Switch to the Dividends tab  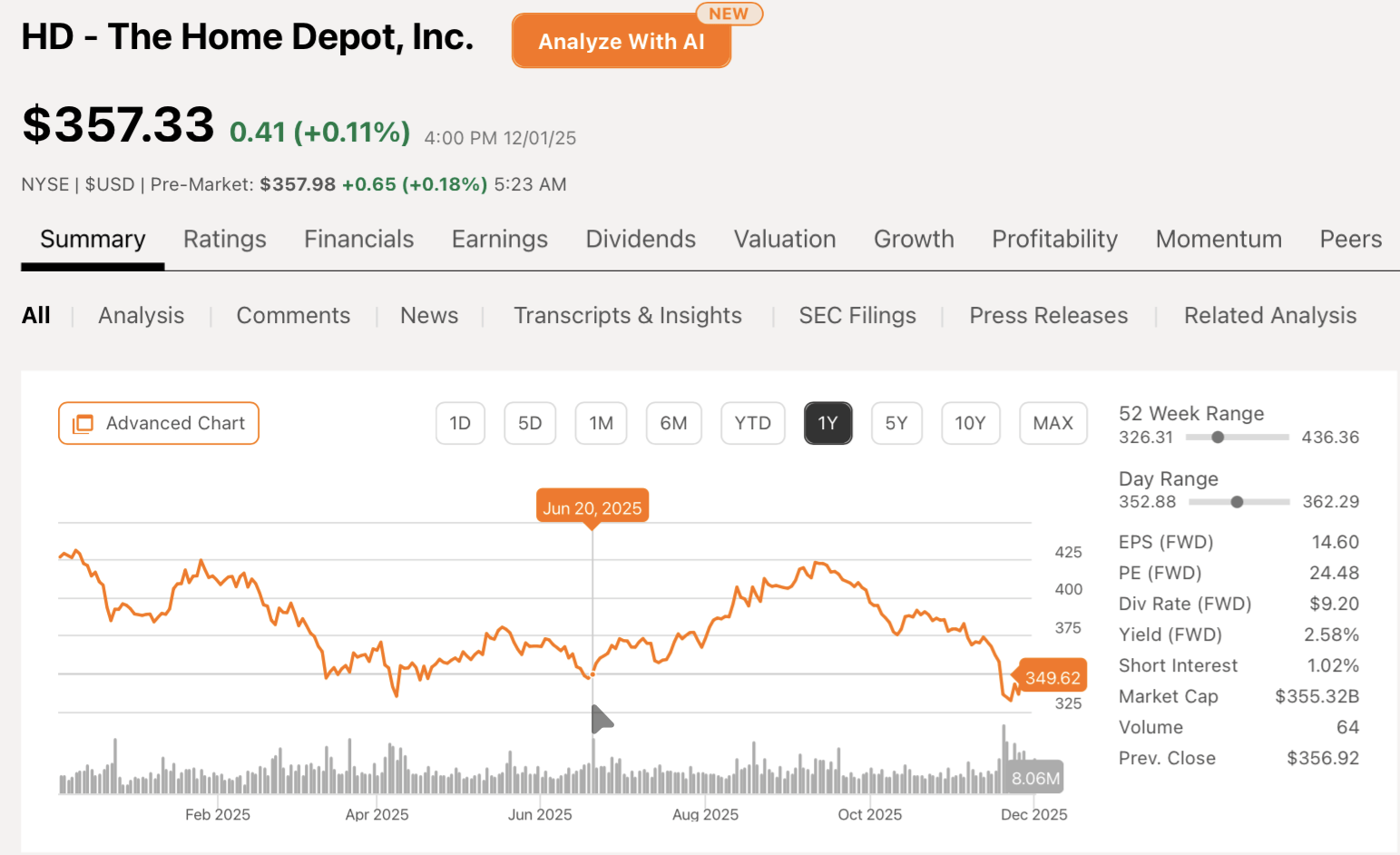click(641, 239)
